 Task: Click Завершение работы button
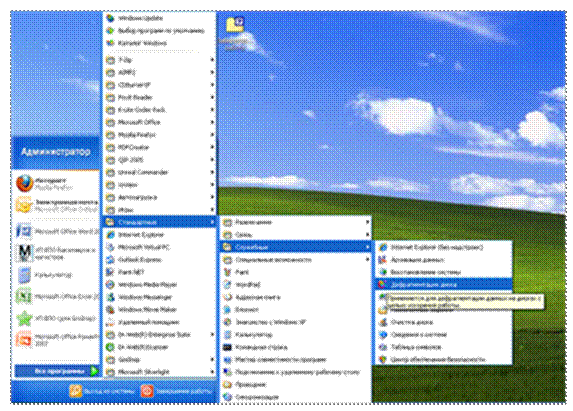point(177,391)
